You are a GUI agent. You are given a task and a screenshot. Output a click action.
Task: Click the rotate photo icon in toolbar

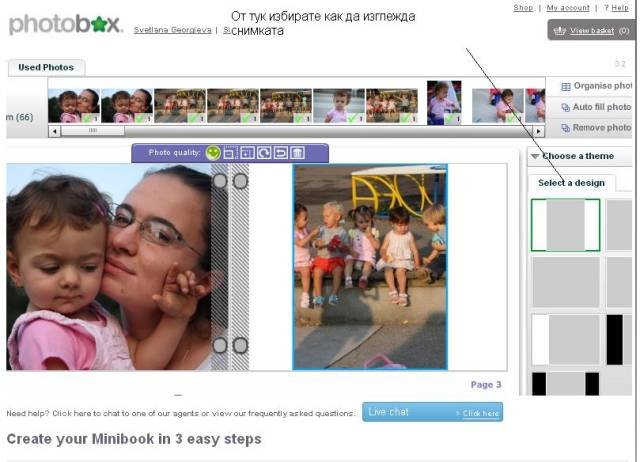click(265, 153)
